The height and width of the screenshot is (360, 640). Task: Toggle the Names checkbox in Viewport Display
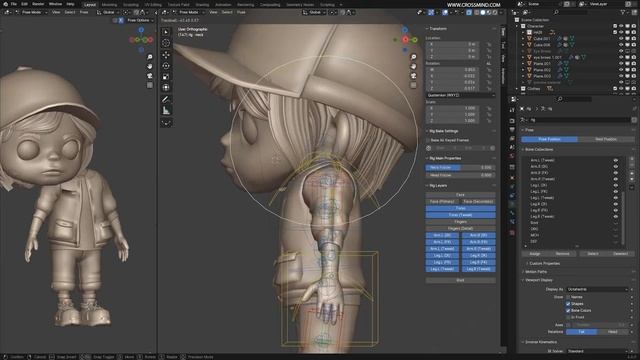pos(568,297)
